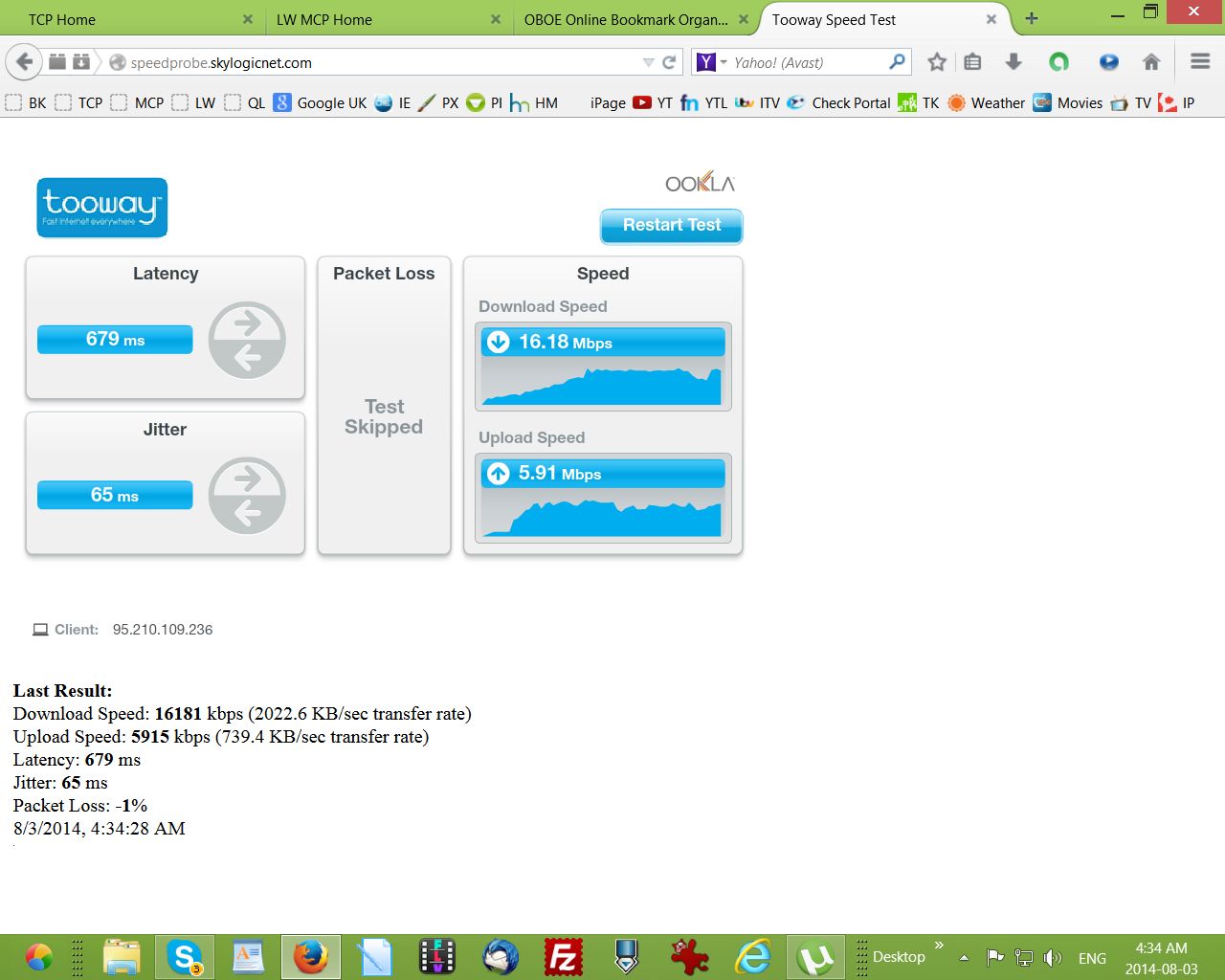1225x980 pixels.
Task: Click the 5.91 Mbps upload result
Action: (x=604, y=473)
